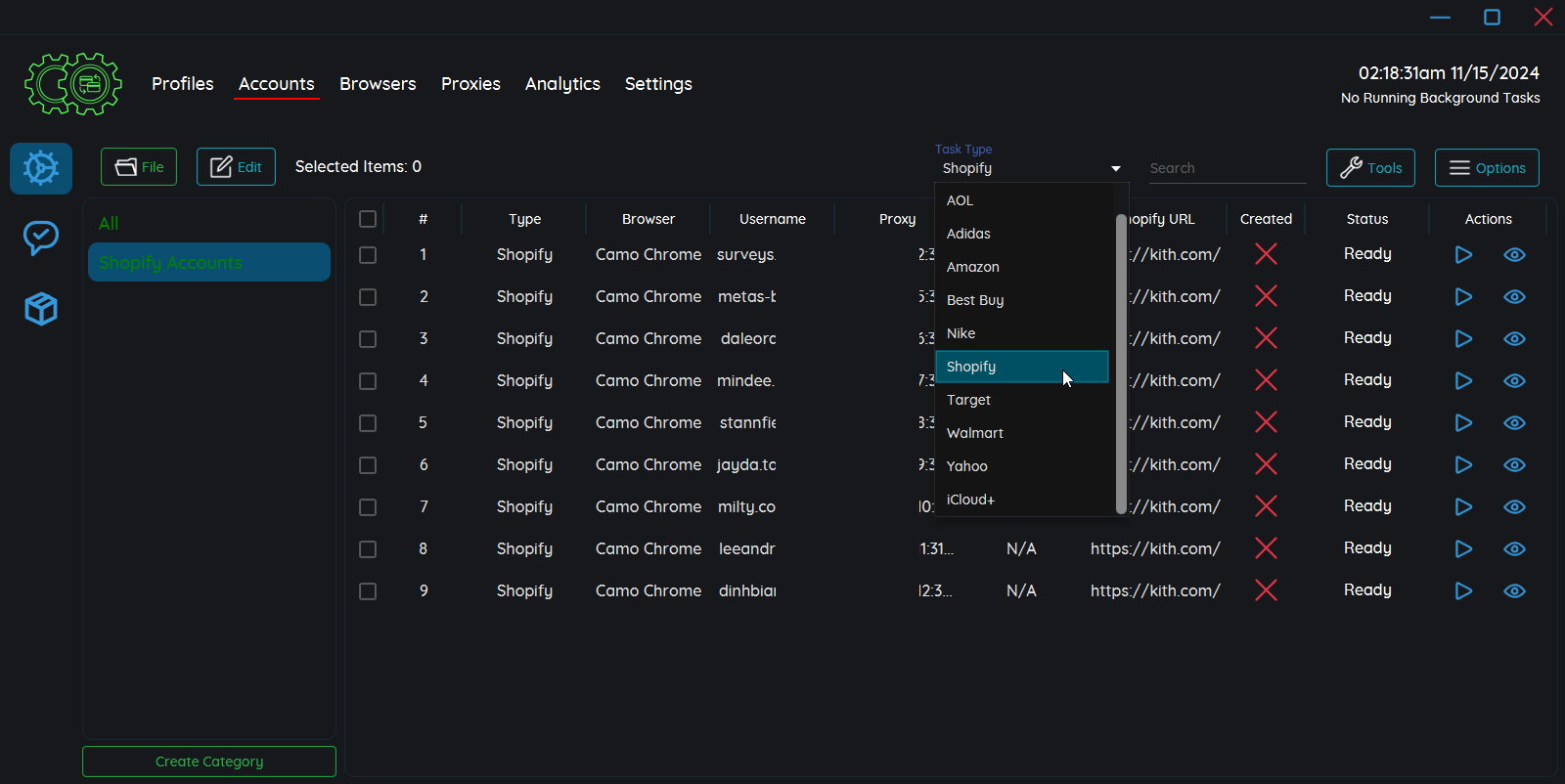Viewport: 1565px width, 784px height.
Task: Check the checkbox for row 2
Action: (x=368, y=297)
